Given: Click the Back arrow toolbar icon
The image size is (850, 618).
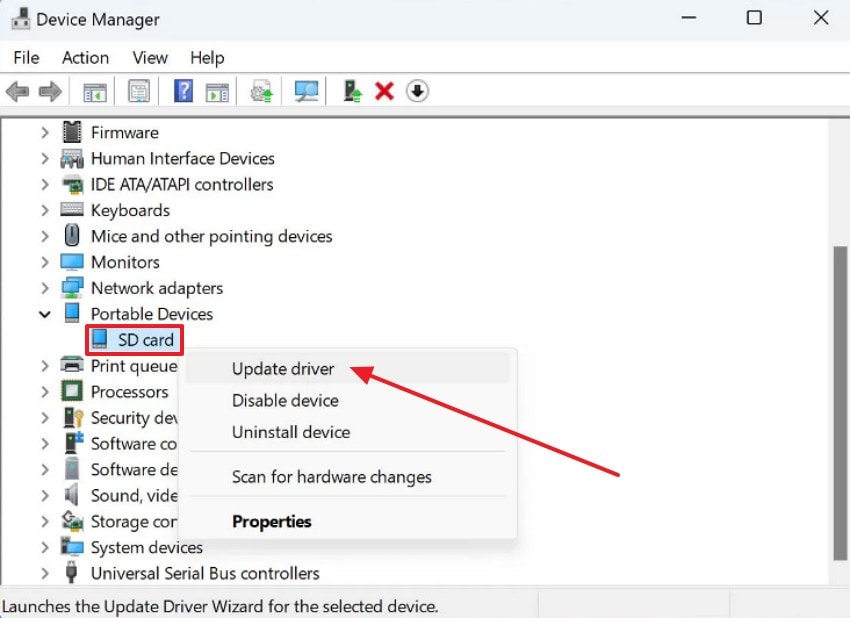Looking at the screenshot, I should click(17, 91).
